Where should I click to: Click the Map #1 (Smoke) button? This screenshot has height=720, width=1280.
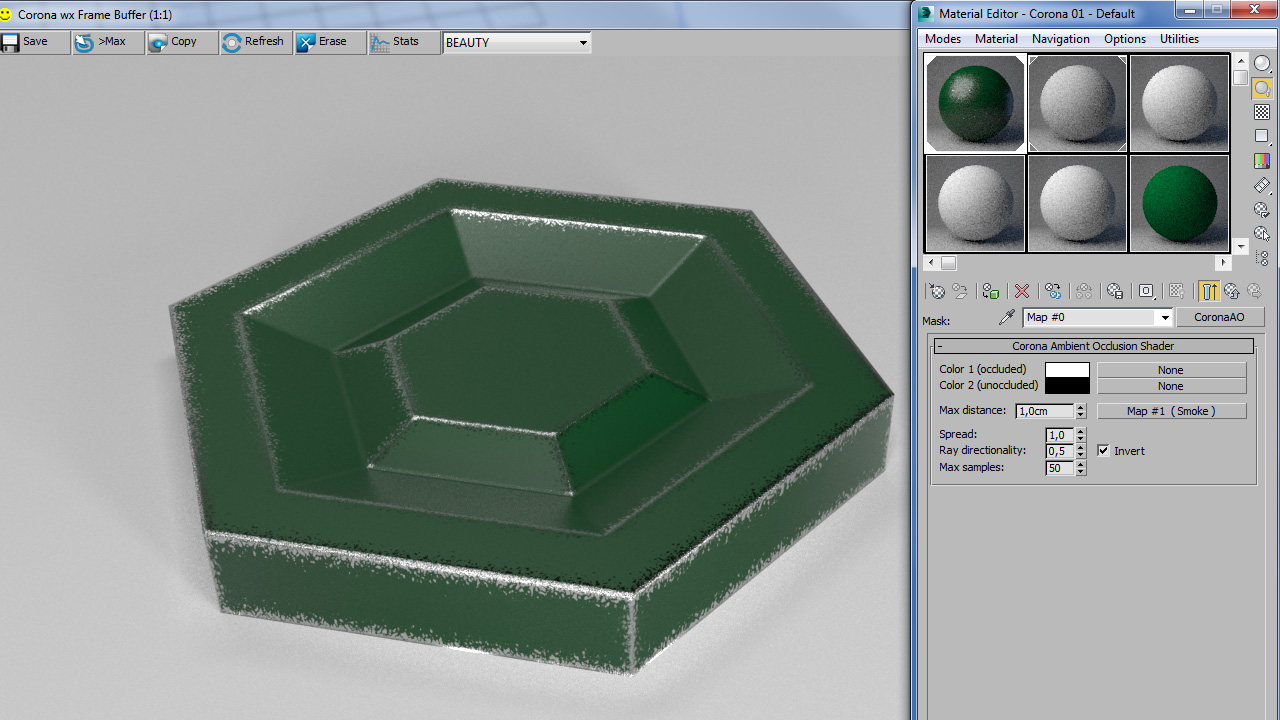(x=1171, y=411)
